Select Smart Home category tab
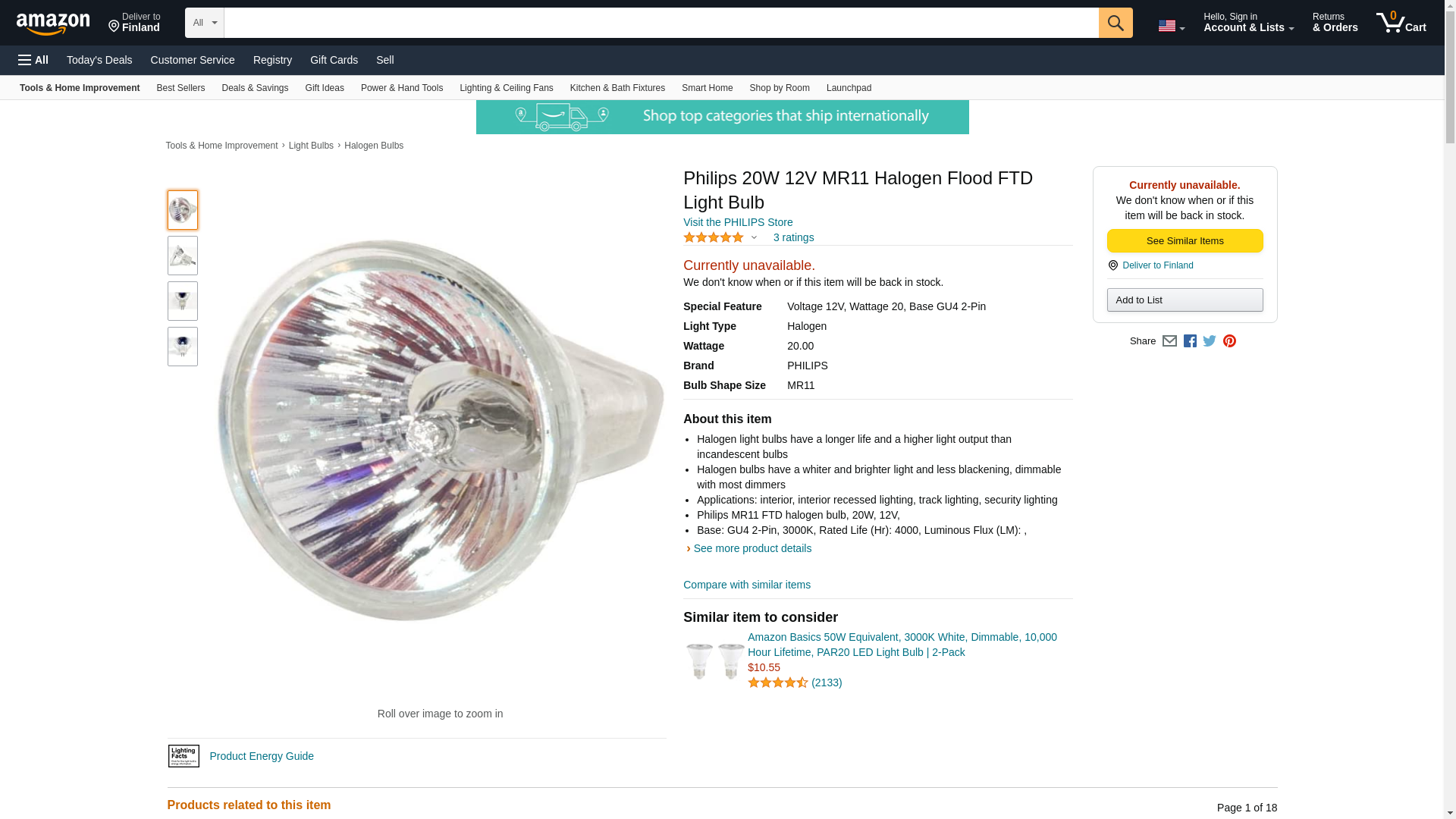Screen dimensions: 1456x819 point(707,88)
